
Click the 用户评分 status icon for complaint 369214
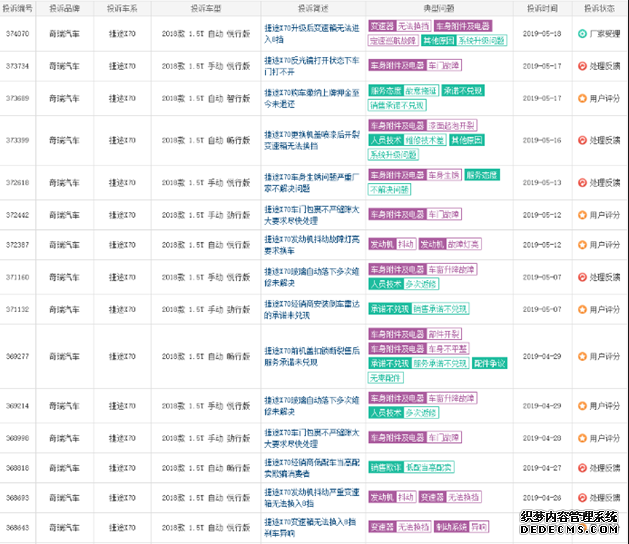point(582,406)
